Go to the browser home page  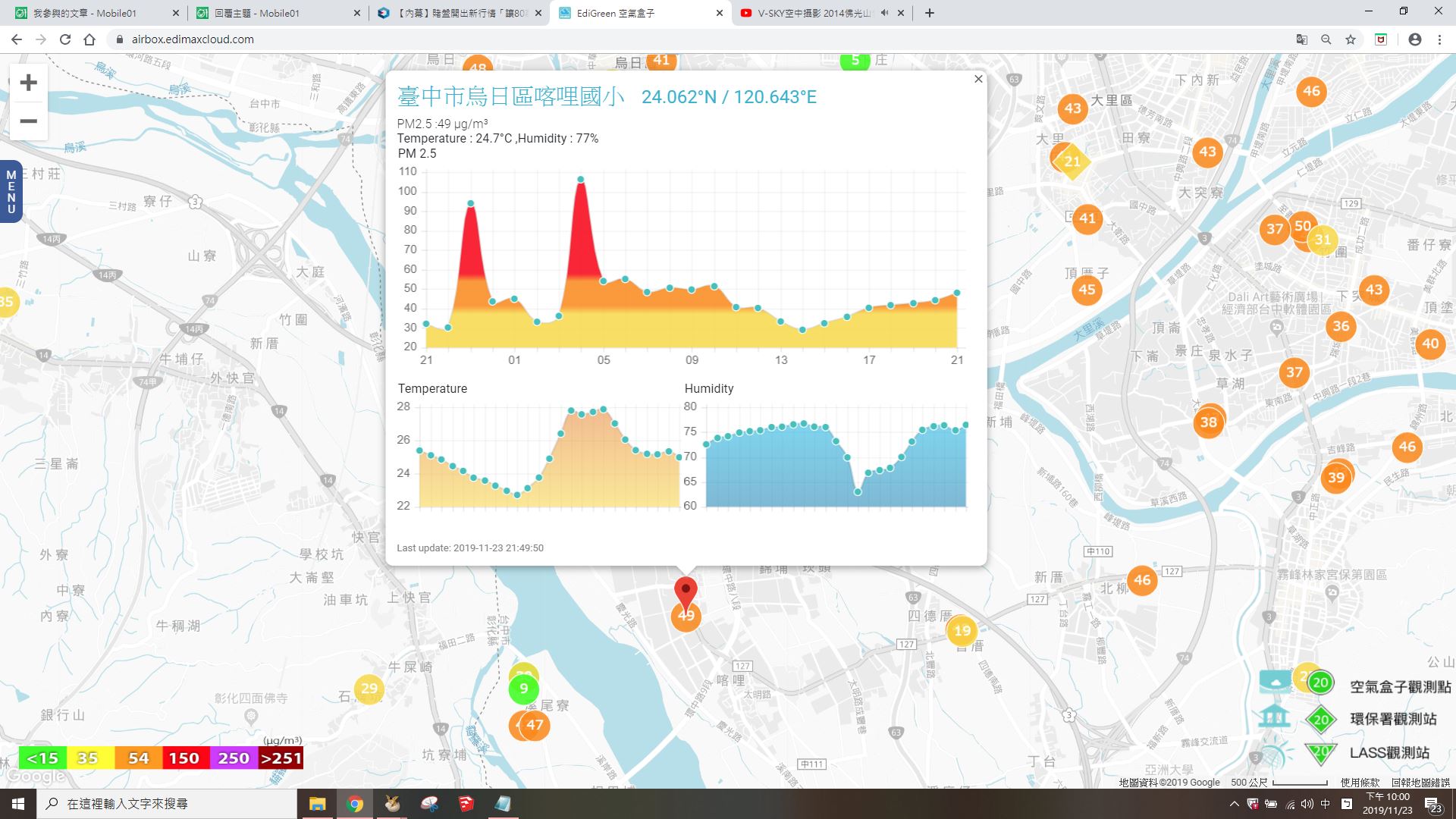coord(89,39)
